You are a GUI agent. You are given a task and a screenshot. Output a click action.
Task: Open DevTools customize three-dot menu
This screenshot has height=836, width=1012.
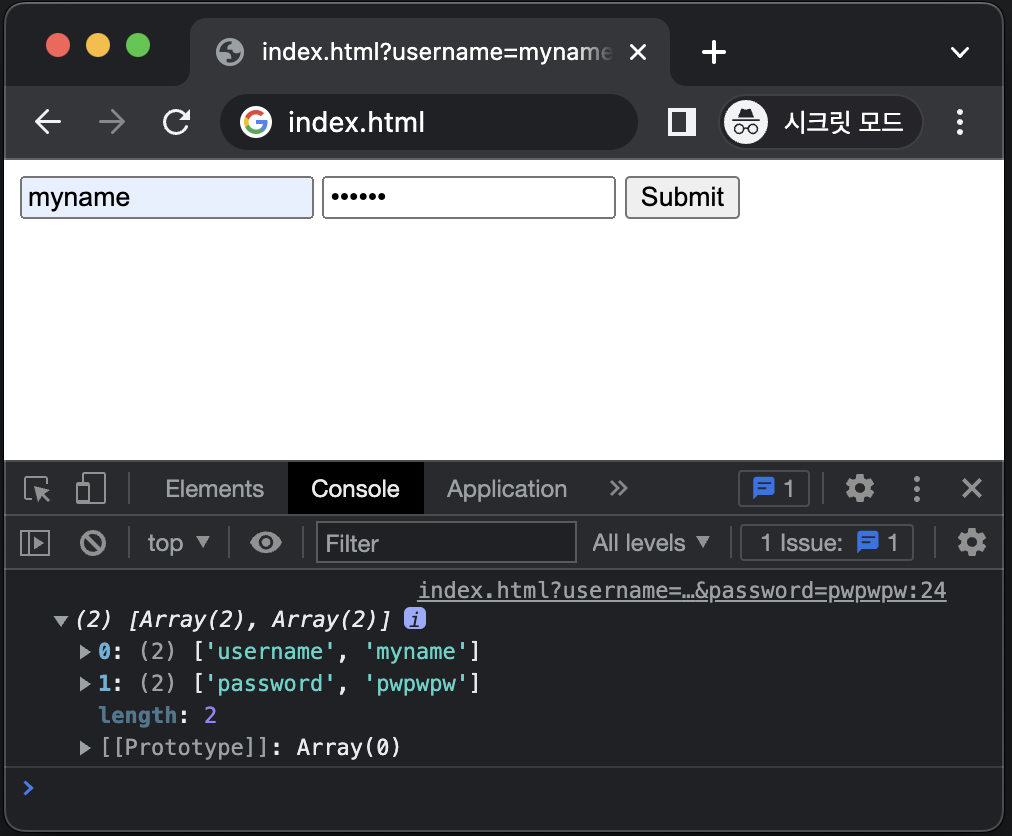click(x=916, y=489)
